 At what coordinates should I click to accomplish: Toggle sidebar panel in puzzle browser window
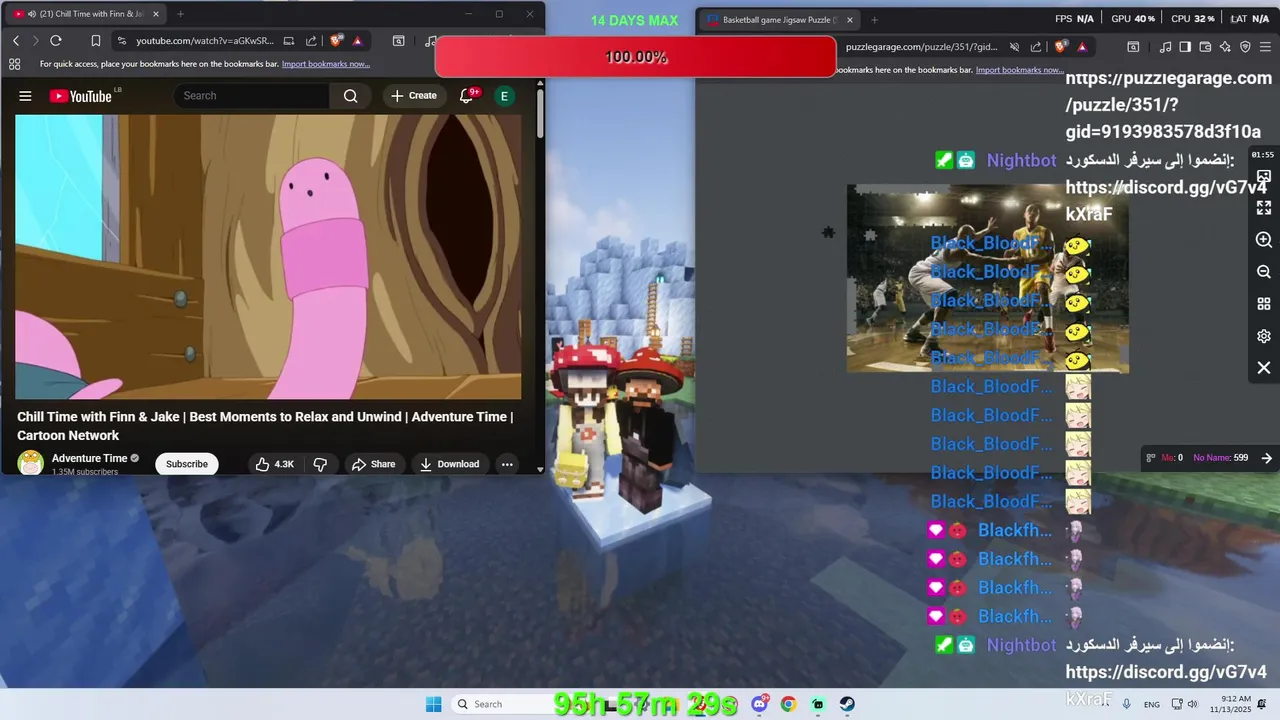[1185, 47]
